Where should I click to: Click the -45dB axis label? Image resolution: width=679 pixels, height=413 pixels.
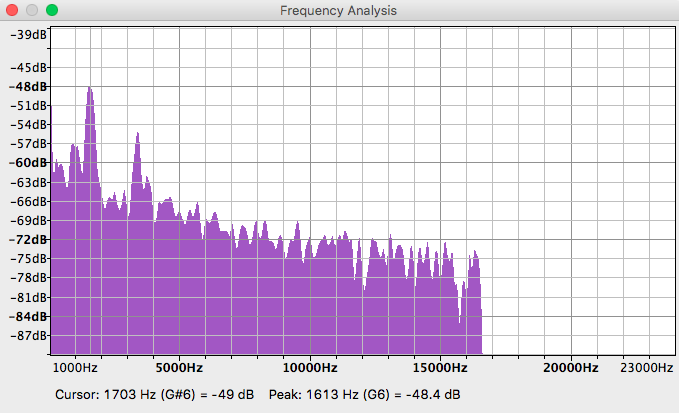[x=28, y=68]
